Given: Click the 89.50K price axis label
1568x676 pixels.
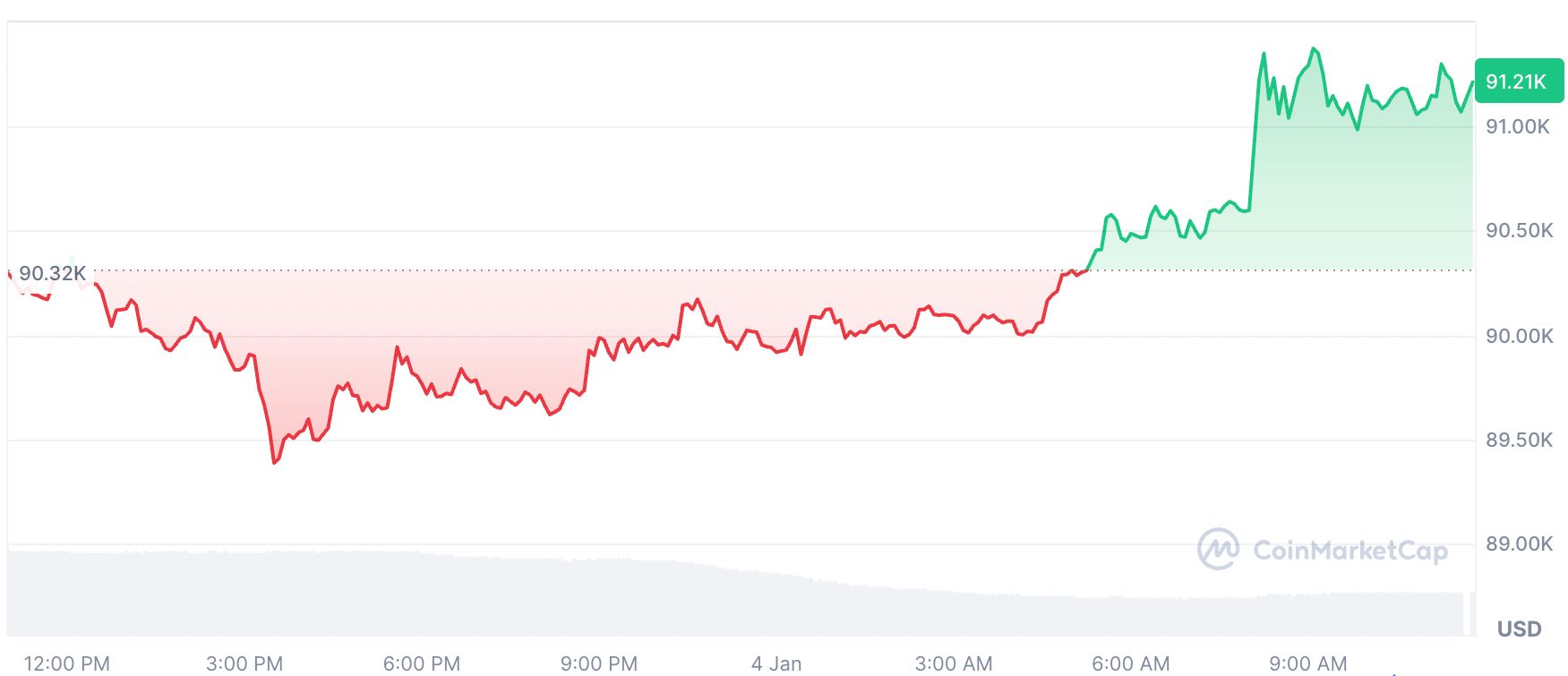Looking at the screenshot, I should pos(1520,440).
